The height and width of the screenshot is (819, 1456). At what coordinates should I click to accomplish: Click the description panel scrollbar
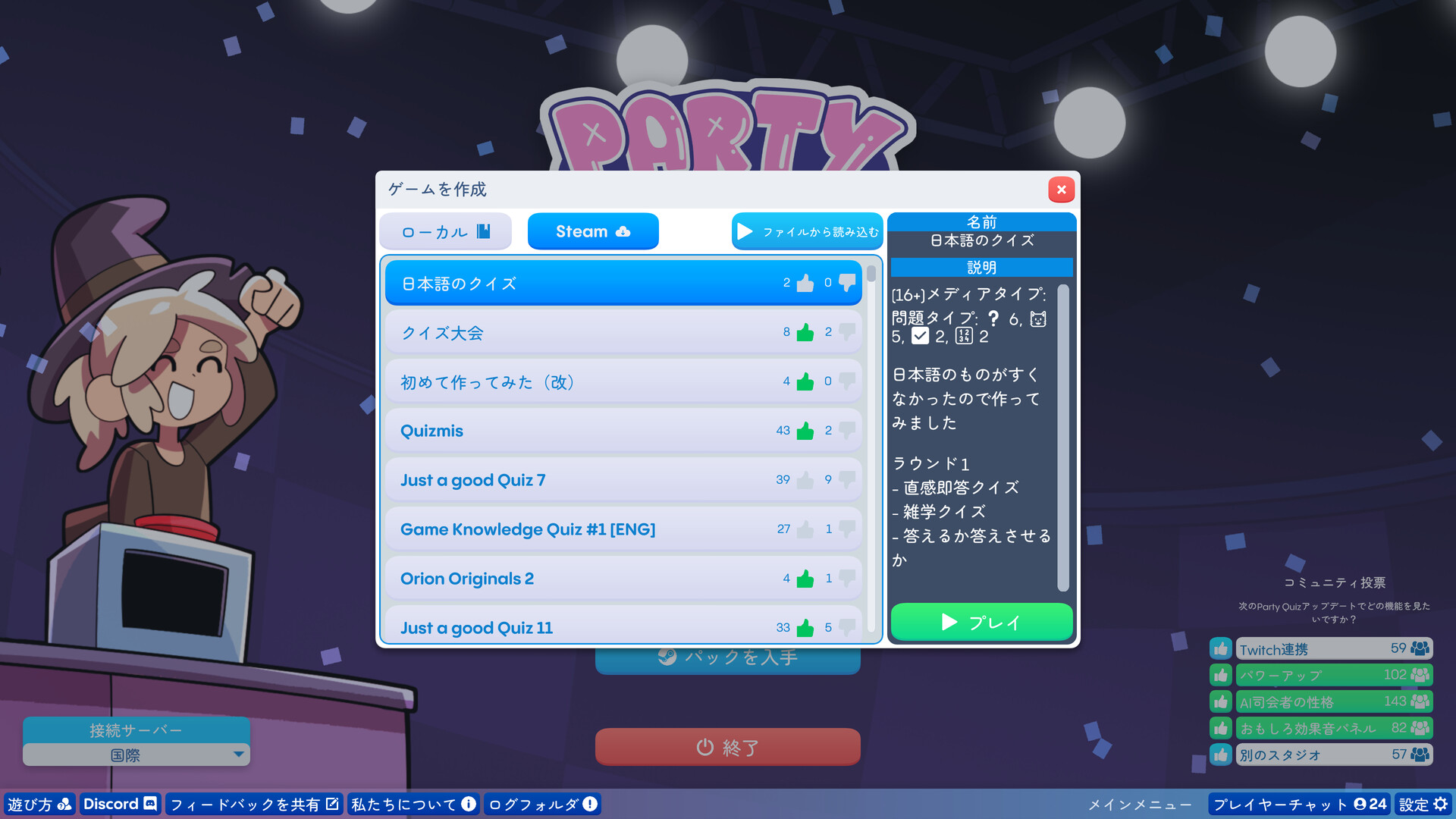(x=1063, y=438)
